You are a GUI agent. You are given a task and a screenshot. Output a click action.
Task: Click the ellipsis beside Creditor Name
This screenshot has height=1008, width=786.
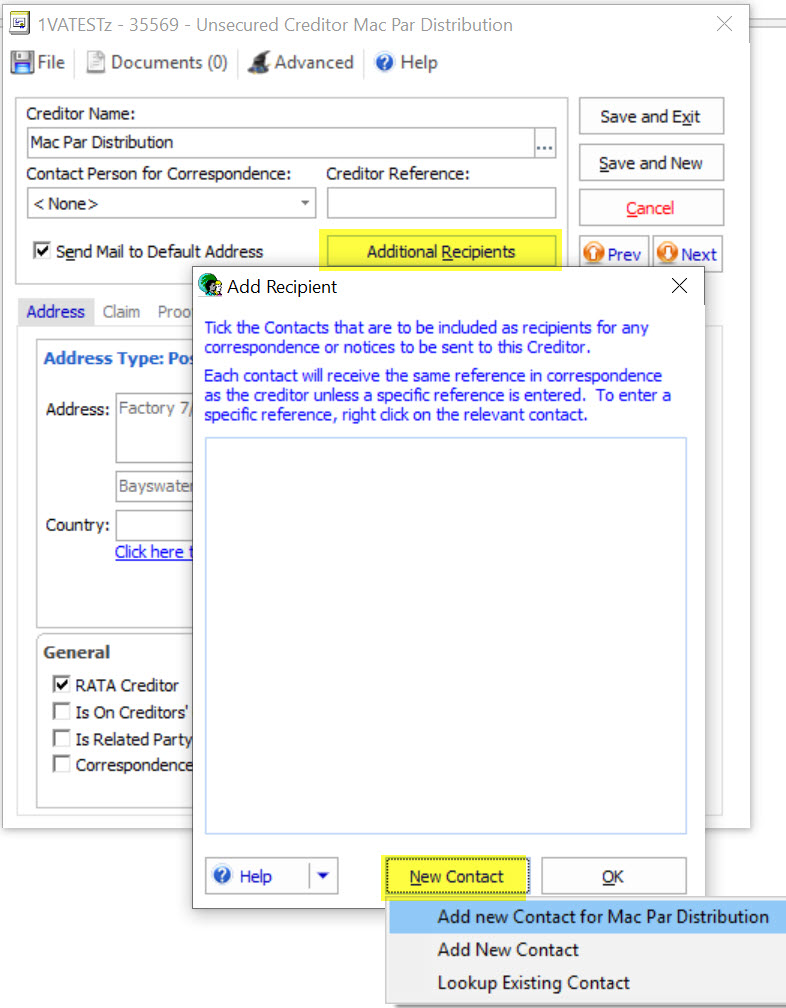click(x=544, y=143)
